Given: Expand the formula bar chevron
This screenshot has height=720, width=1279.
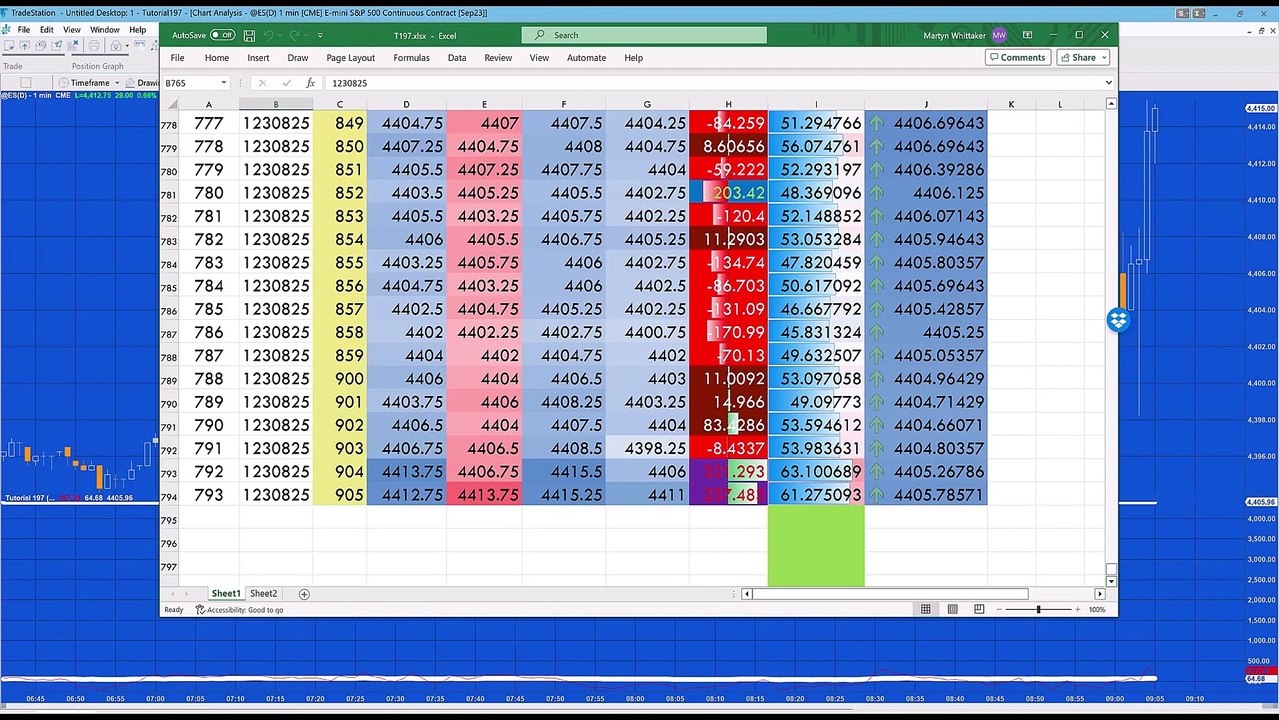Looking at the screenshot, I should click(x=1108, y=83).
